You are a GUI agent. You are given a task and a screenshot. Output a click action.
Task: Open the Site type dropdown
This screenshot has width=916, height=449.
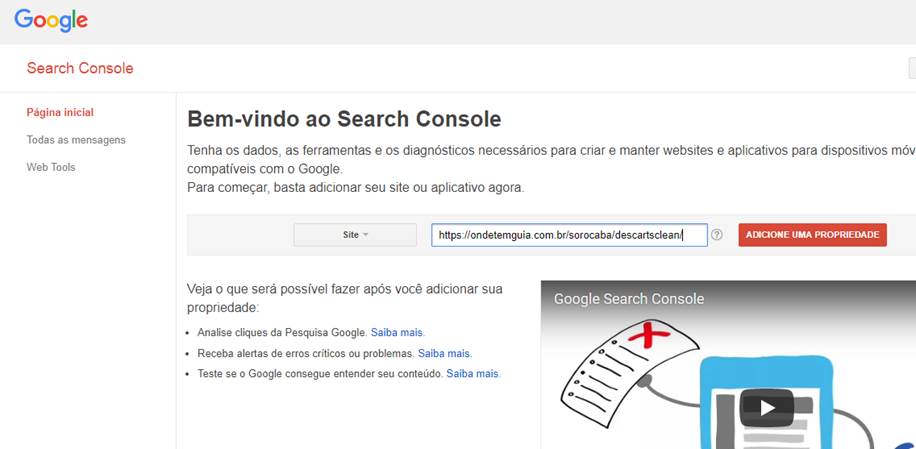355,235
